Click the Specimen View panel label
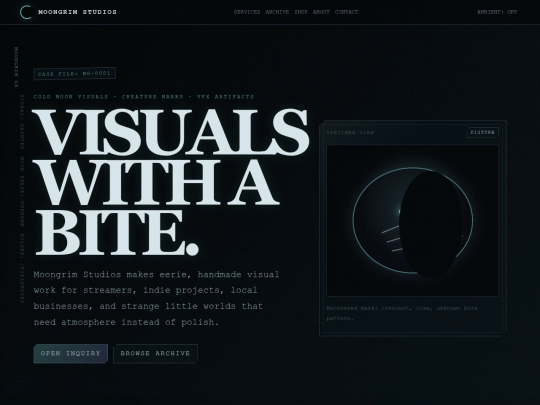 coord(350,133)
